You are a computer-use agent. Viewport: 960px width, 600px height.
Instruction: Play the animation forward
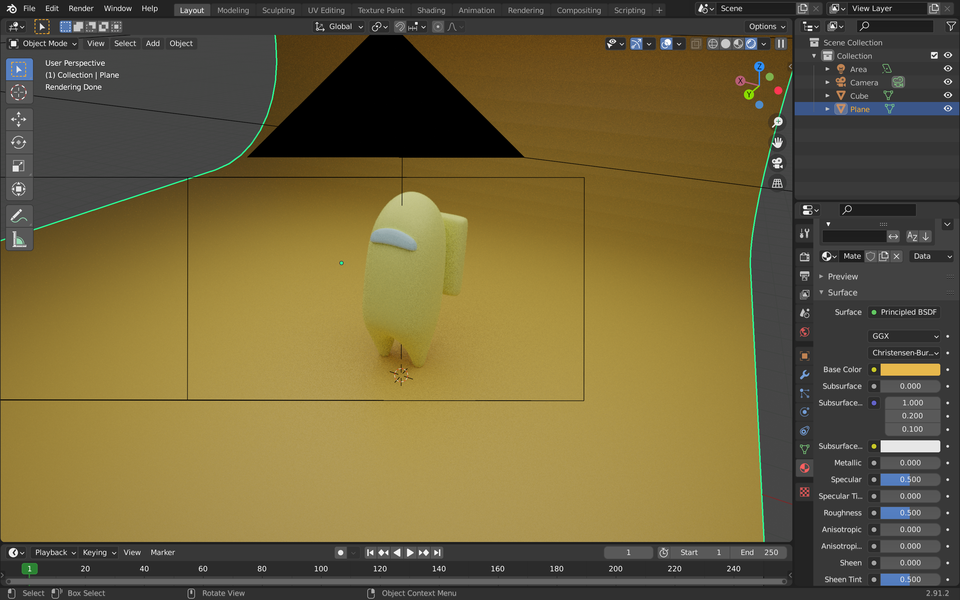click(x=410, y=552)
